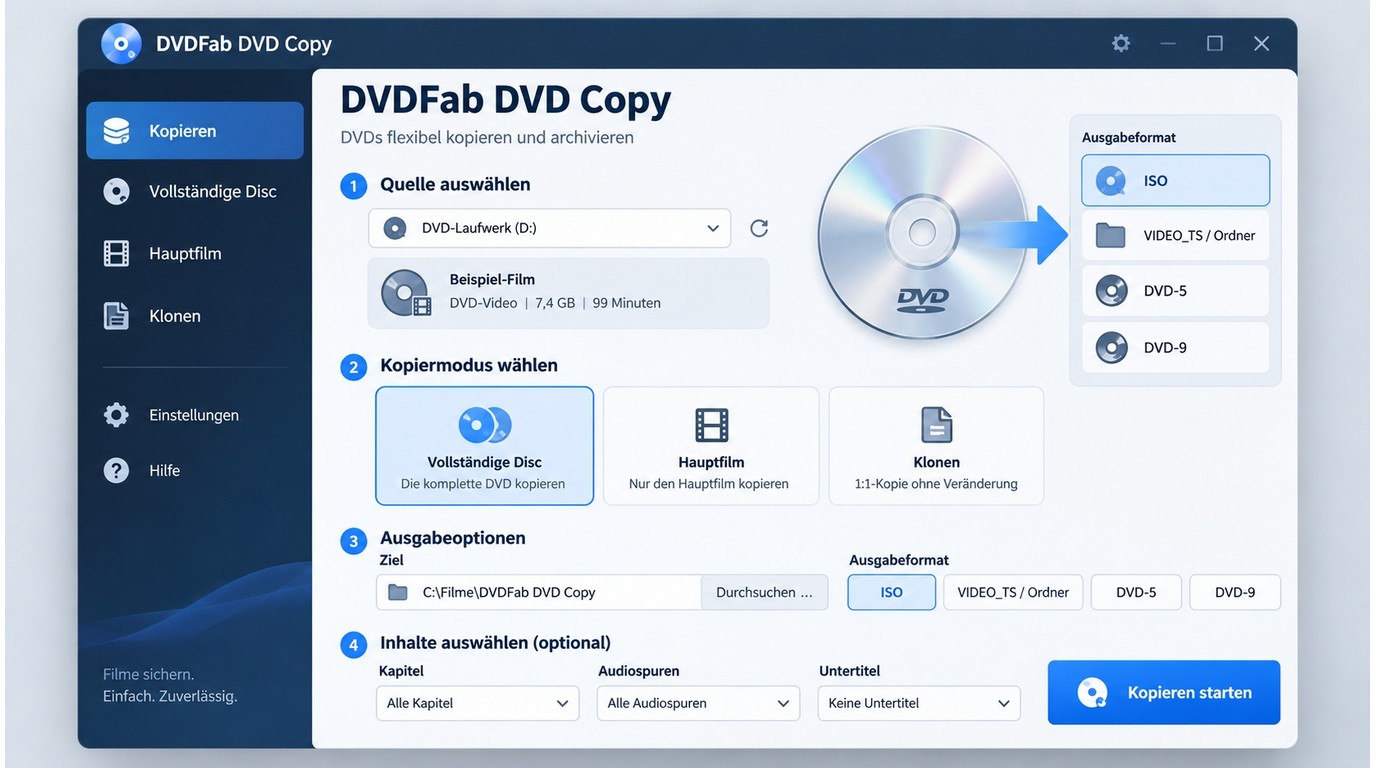Click the gear icon beside Einstellungen

coord(117,415)
